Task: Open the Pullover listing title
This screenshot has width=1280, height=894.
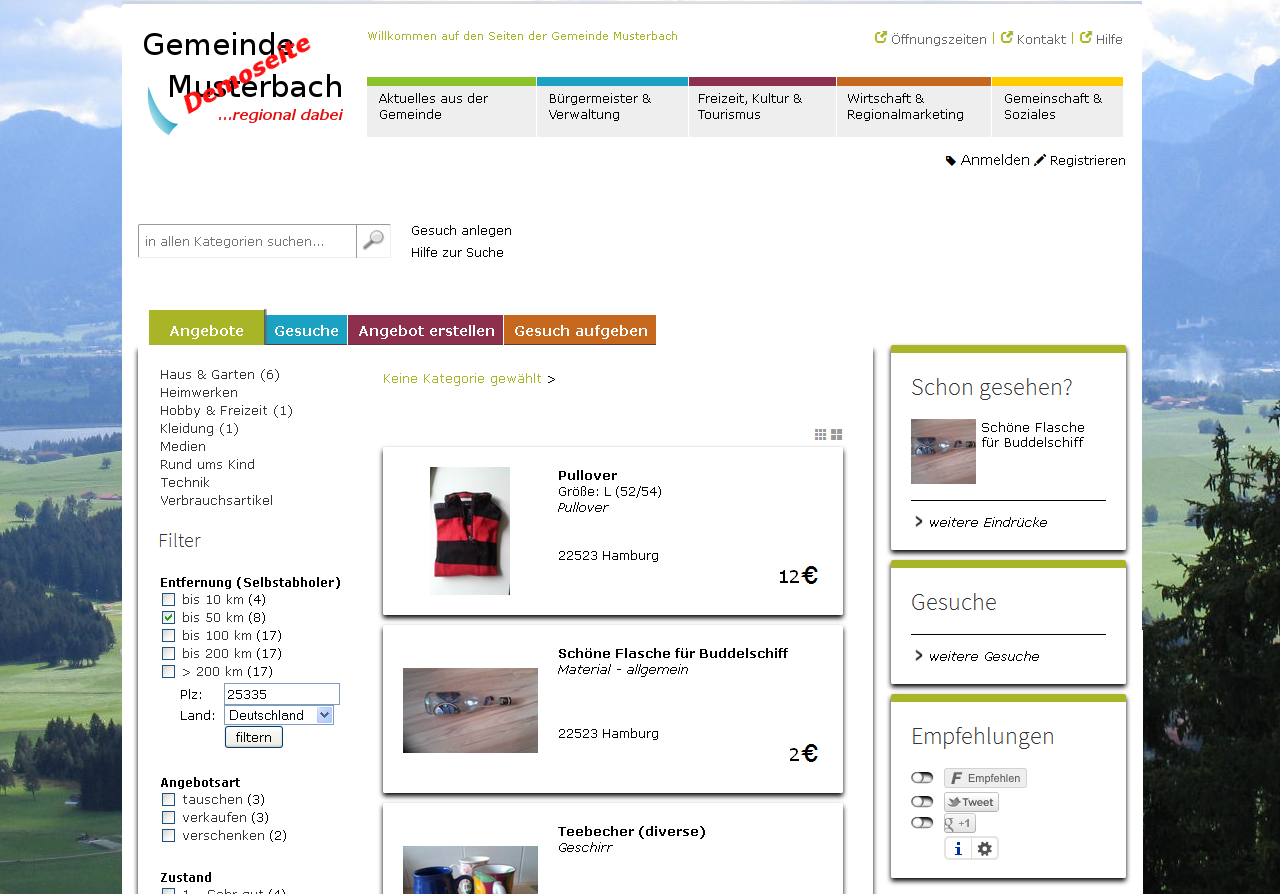Action: coord(588,475)
